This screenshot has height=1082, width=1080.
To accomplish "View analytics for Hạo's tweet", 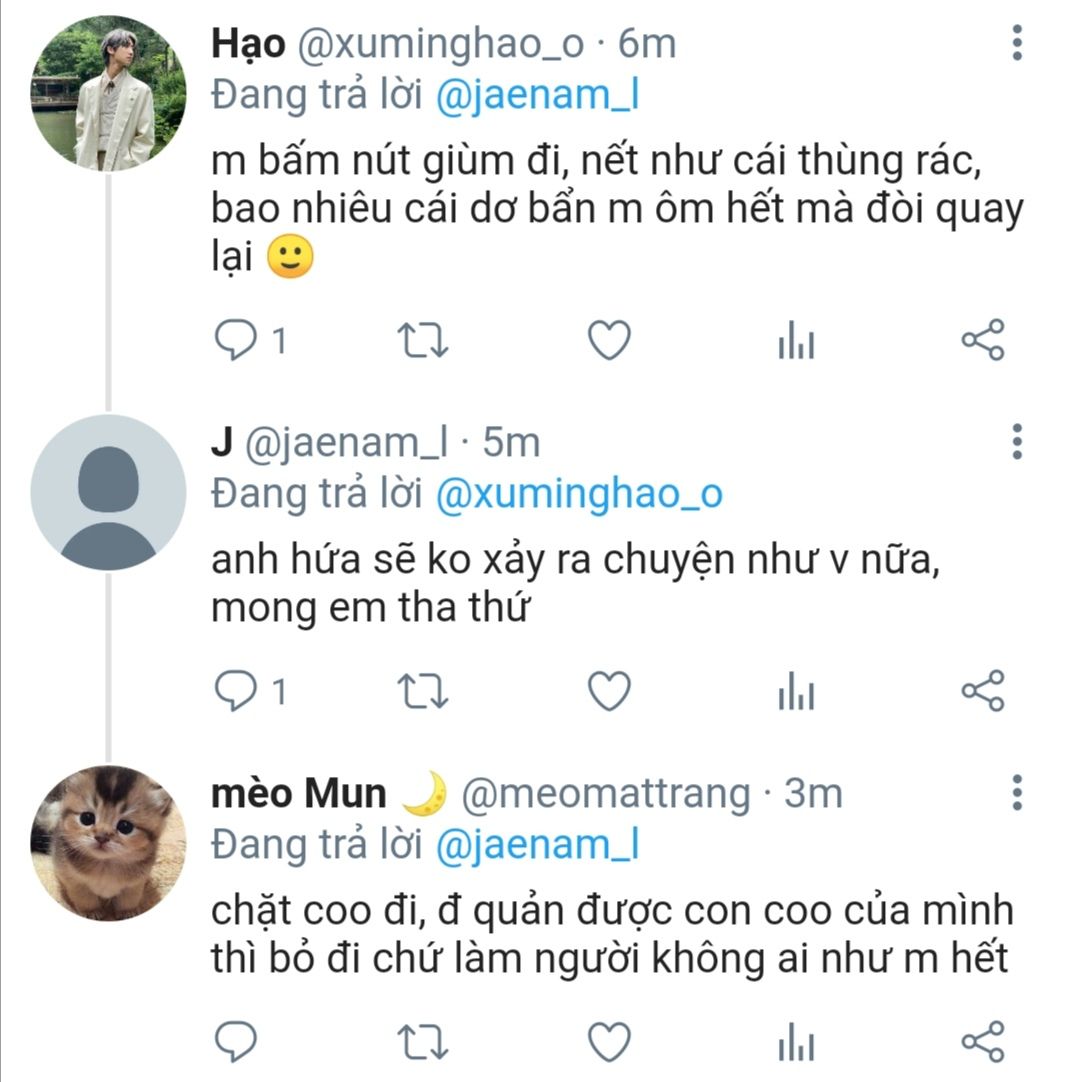I will click(796, 343).
